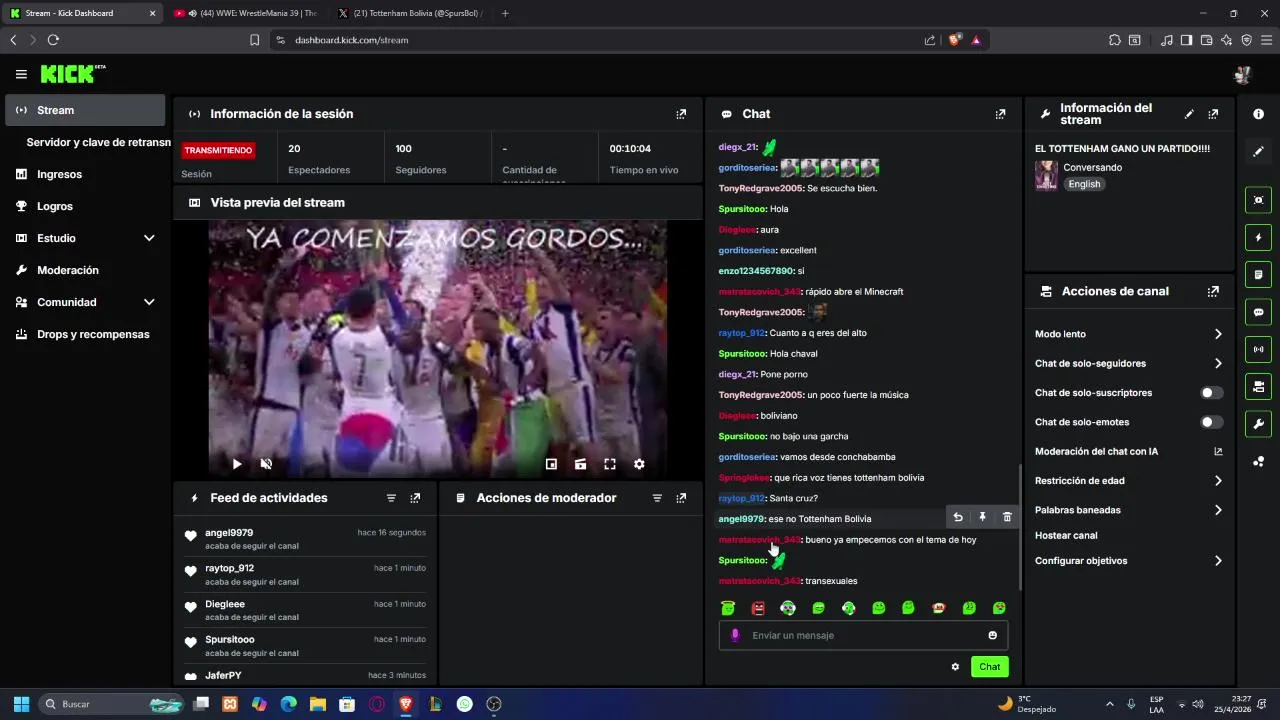Click the broadcast signal widget in right sidebar
Screen dimensions: 1280x720
pyautogui.click(x=1258, y=349)
